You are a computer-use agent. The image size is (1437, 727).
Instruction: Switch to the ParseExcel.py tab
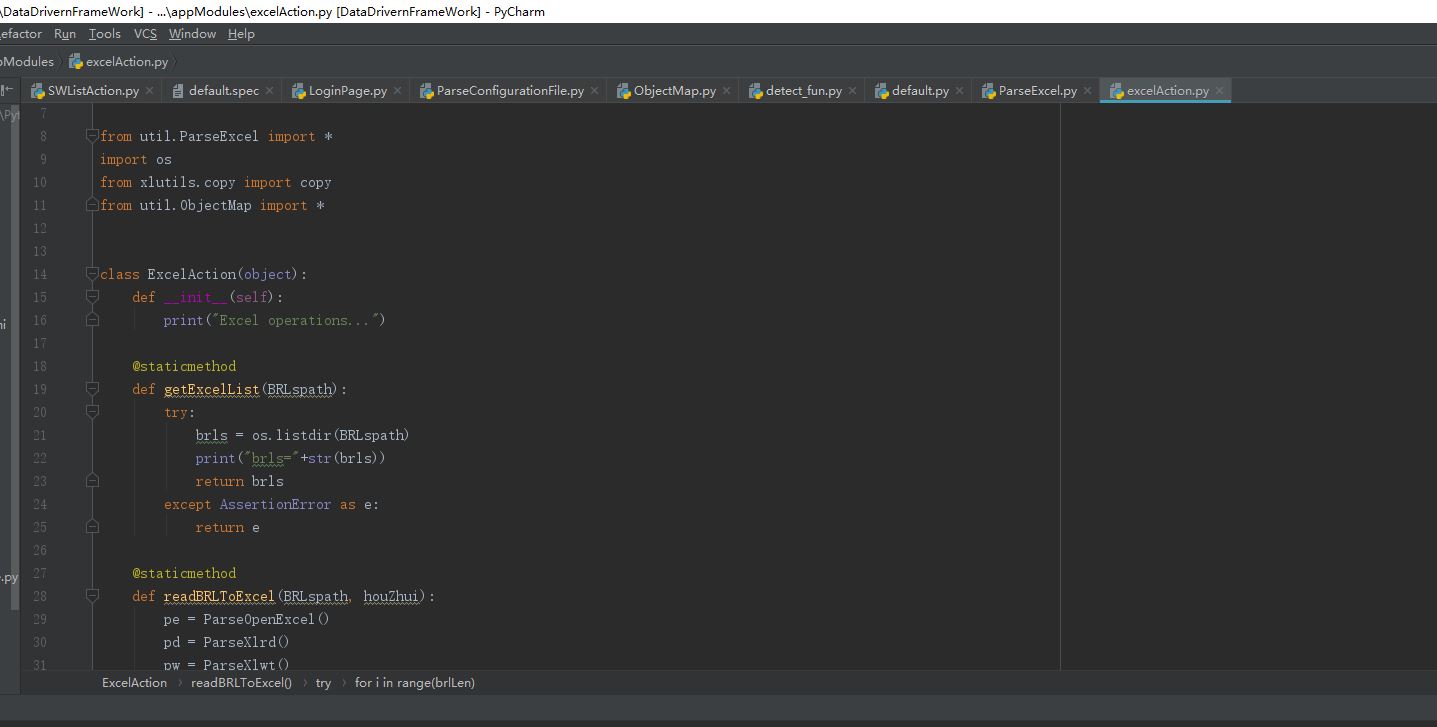coord(1035,90)
